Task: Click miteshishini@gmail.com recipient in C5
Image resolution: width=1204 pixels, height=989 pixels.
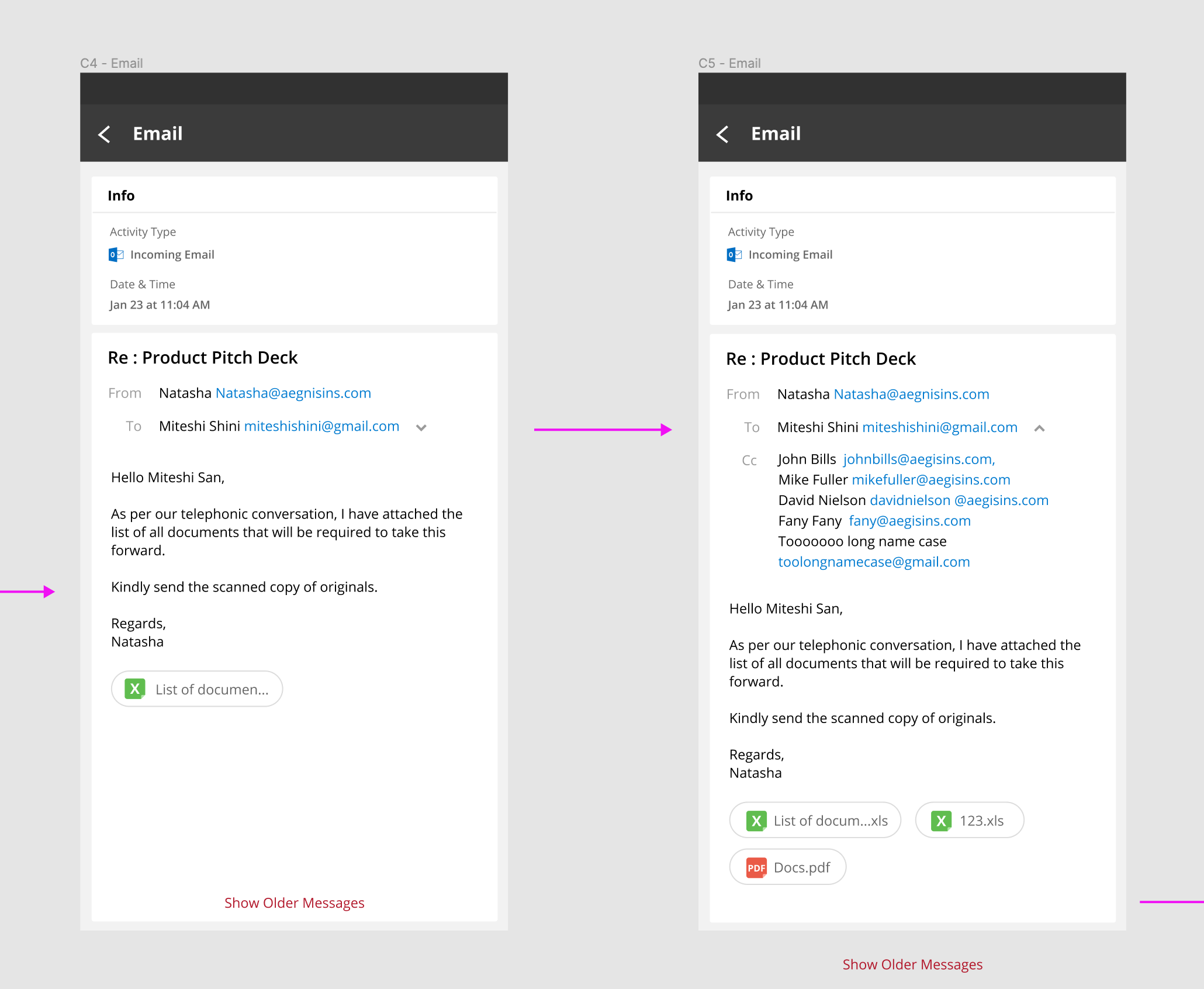Action: [x=939, y=427]
